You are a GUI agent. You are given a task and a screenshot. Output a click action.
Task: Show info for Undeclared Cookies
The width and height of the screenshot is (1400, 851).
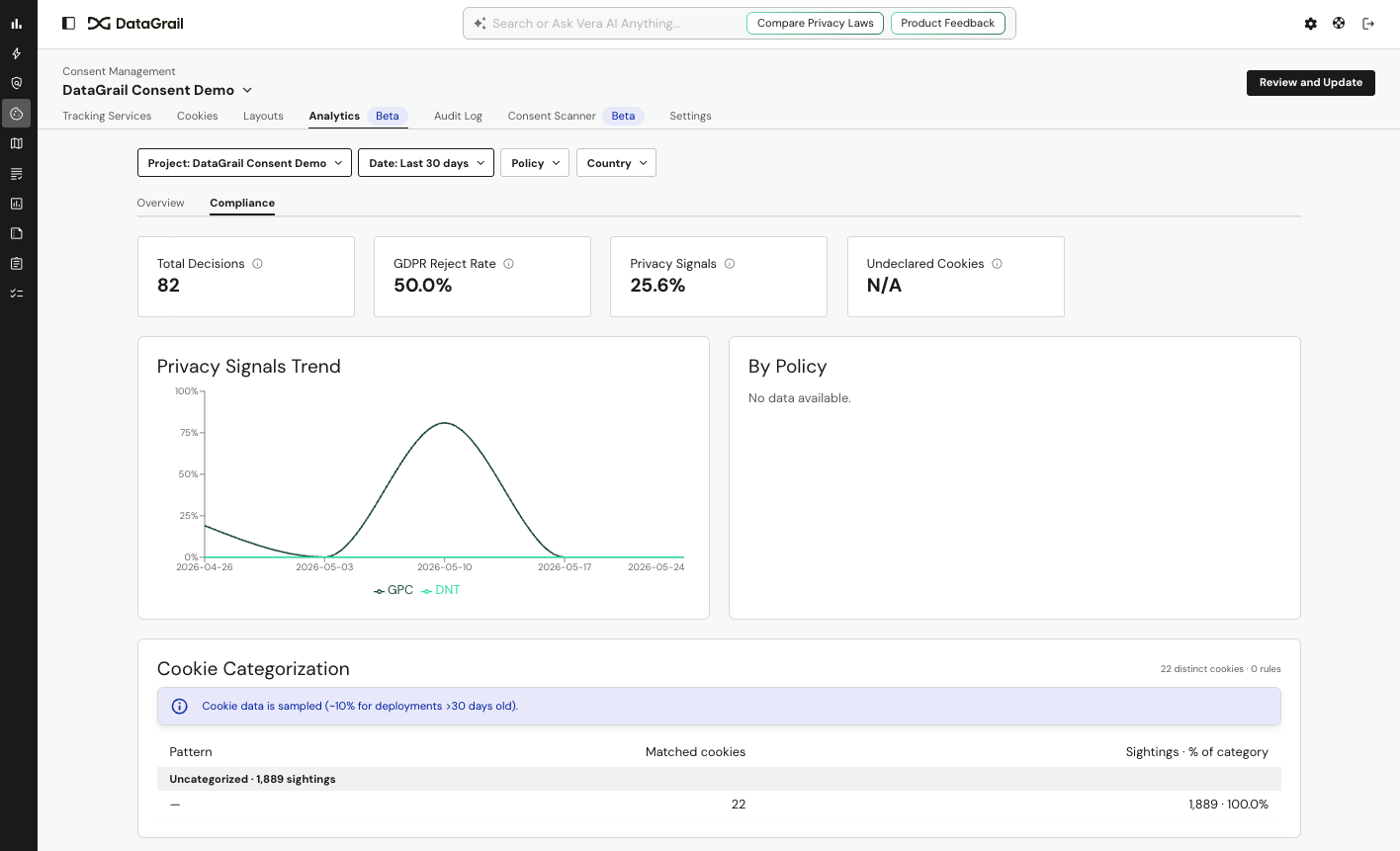pyautogui.click(x=997, y=264)
